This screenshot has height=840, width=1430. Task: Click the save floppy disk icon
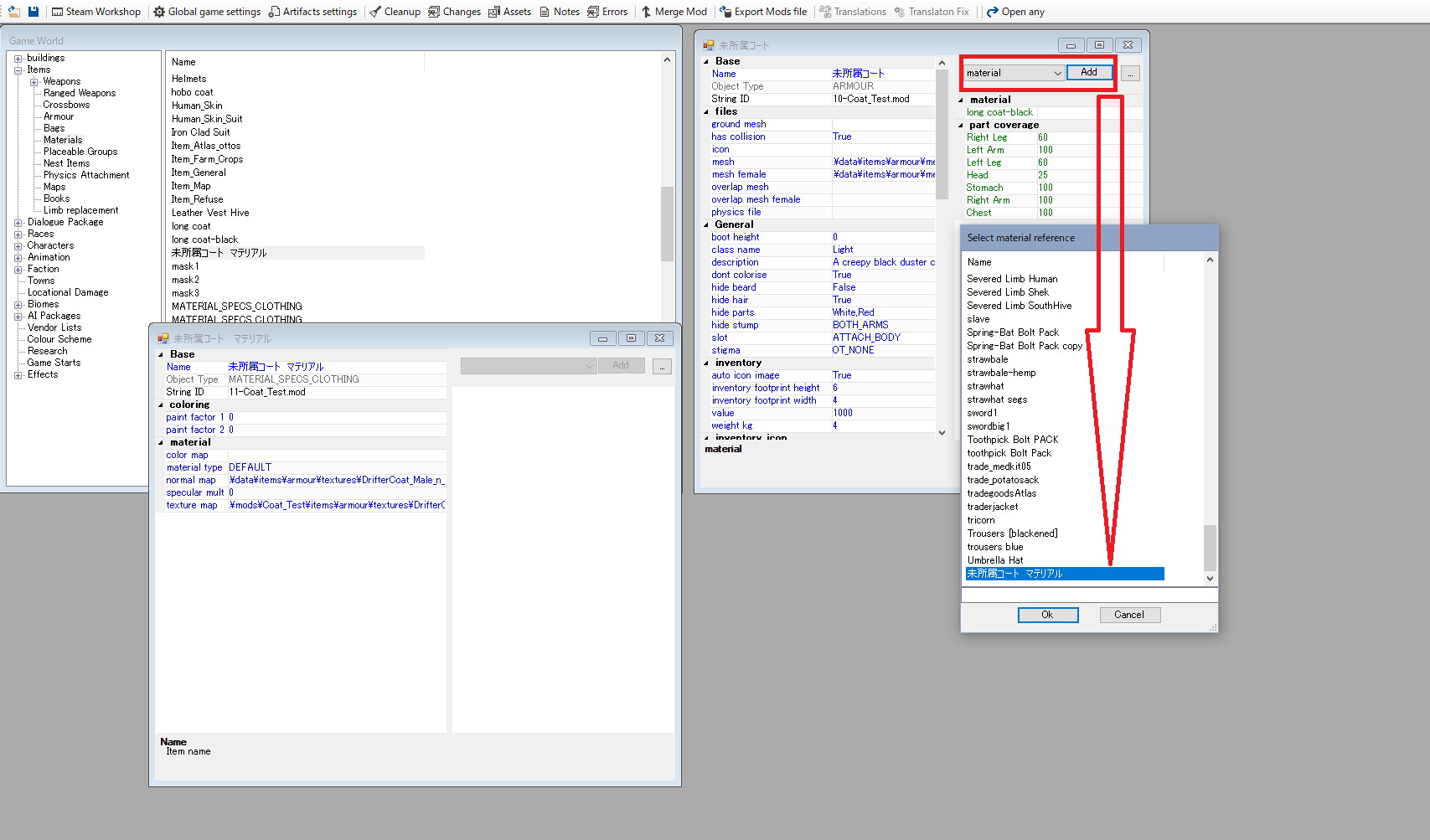pyautogui.click(x=34, y=12)
